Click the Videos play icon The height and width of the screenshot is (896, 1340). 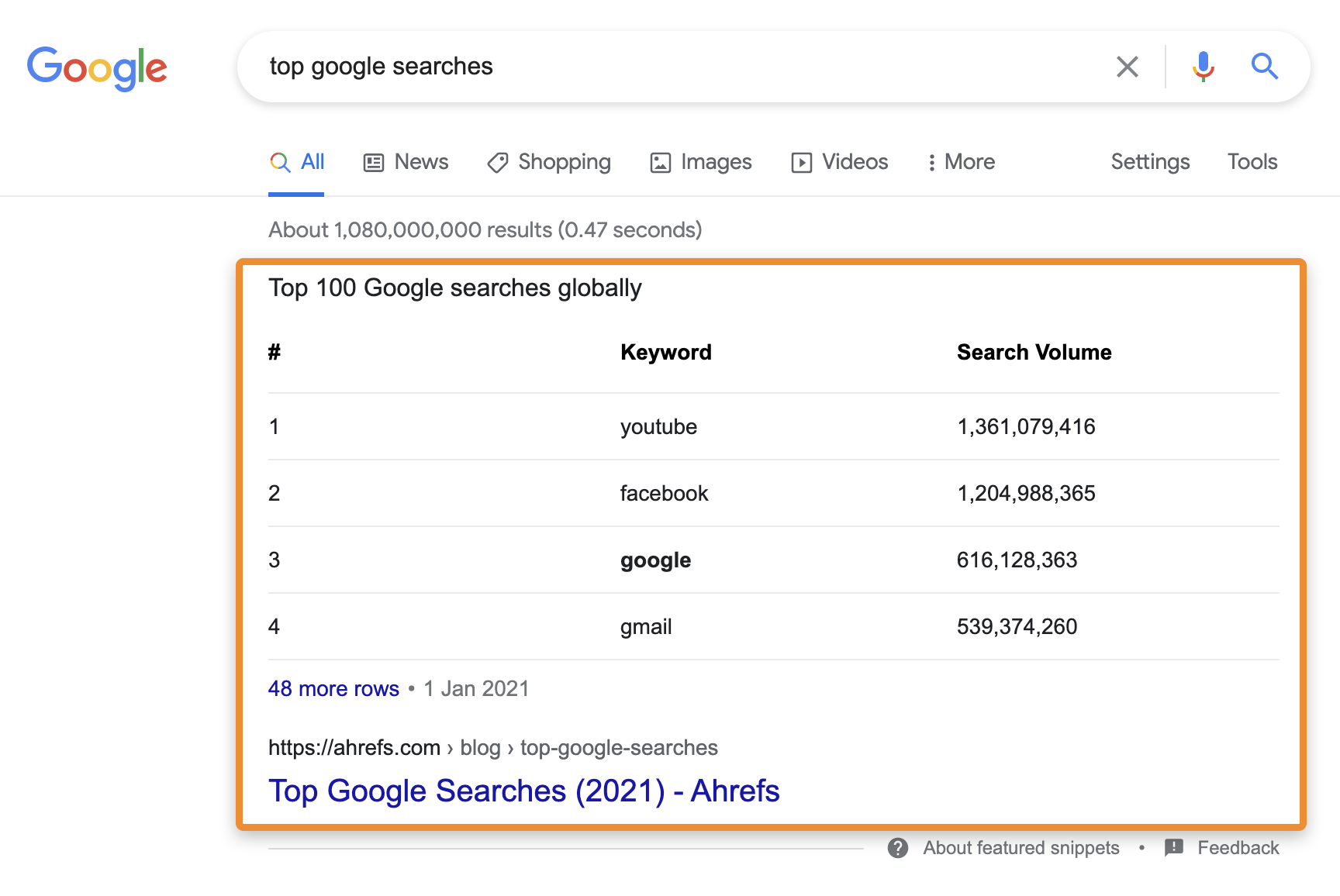click(801, 163)
